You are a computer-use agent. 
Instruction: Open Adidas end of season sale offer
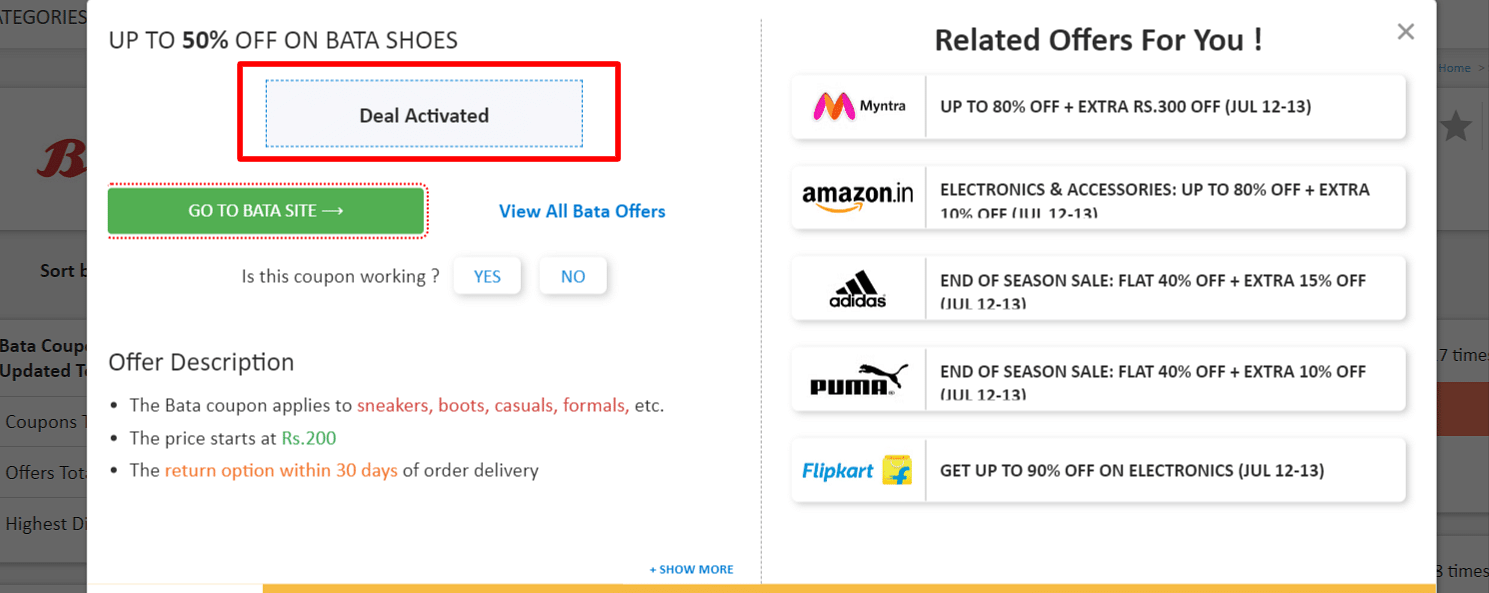pyautogui.click(x=1153, y=289)
